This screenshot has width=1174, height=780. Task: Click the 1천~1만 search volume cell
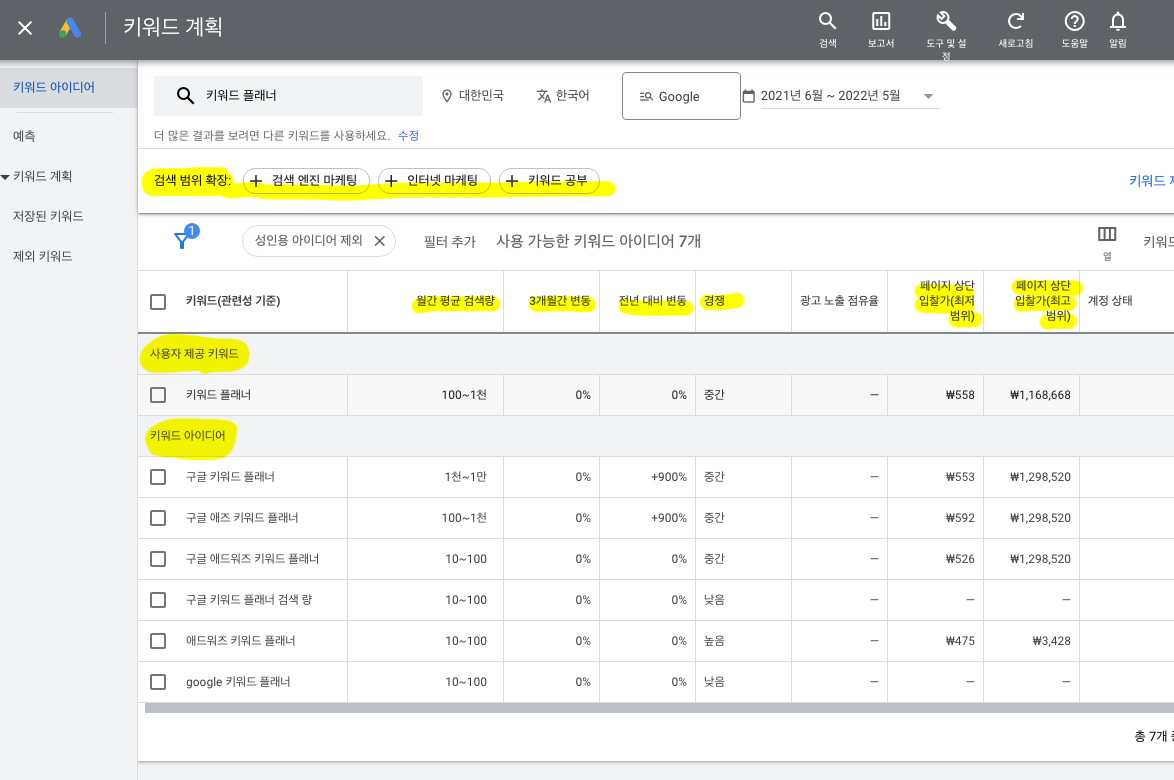(x=465, y=477)
